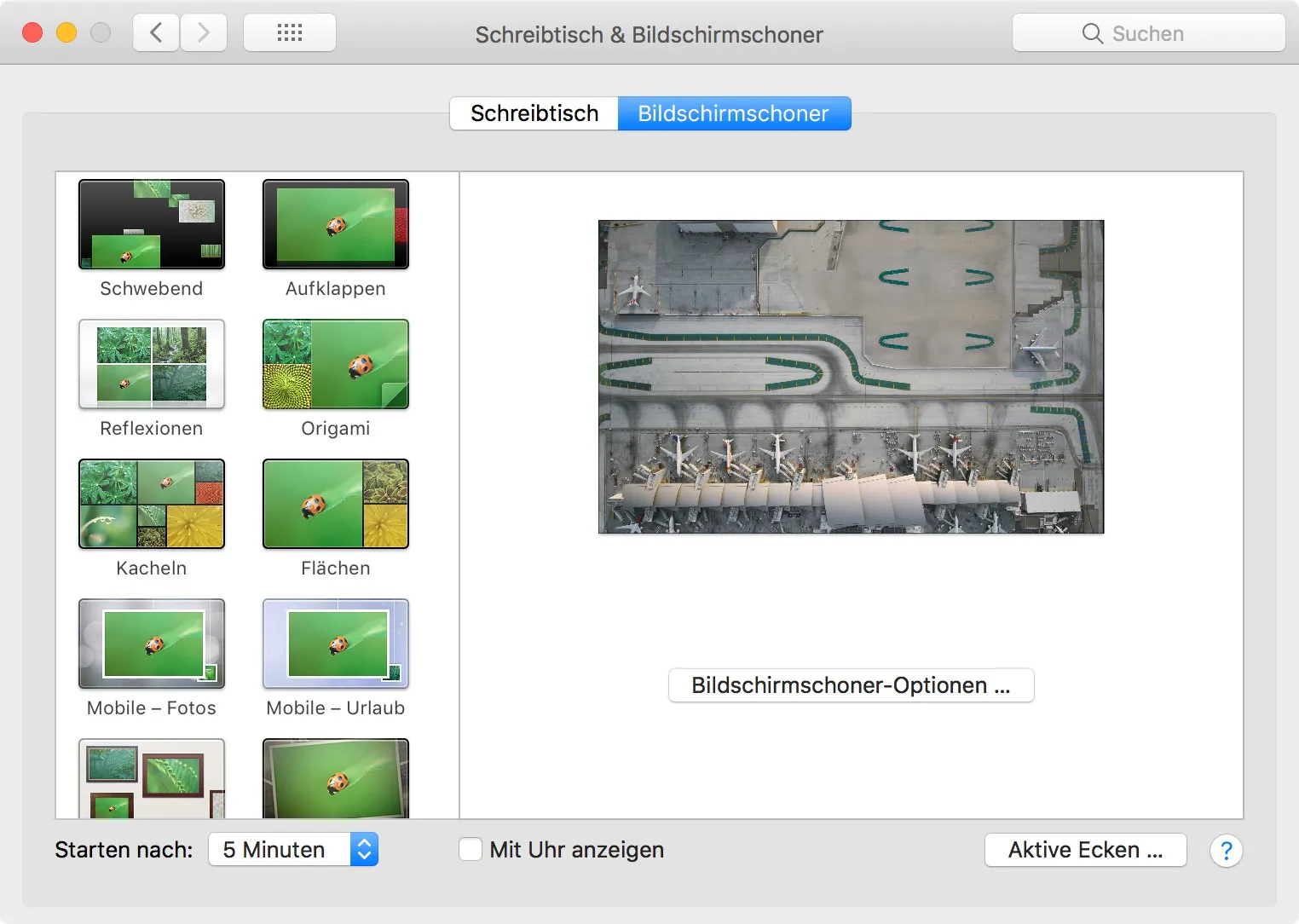This screenshot has width=1299, height=924.
Task: Select the partly visible tilted ladybug photo screensaver
Action: (336, 778)
